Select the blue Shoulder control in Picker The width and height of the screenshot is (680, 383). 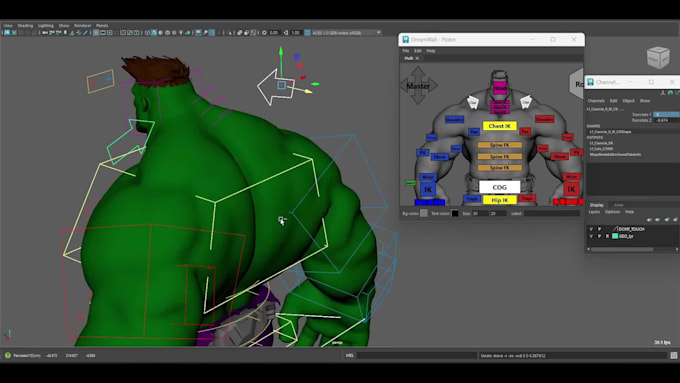(454, 119)
